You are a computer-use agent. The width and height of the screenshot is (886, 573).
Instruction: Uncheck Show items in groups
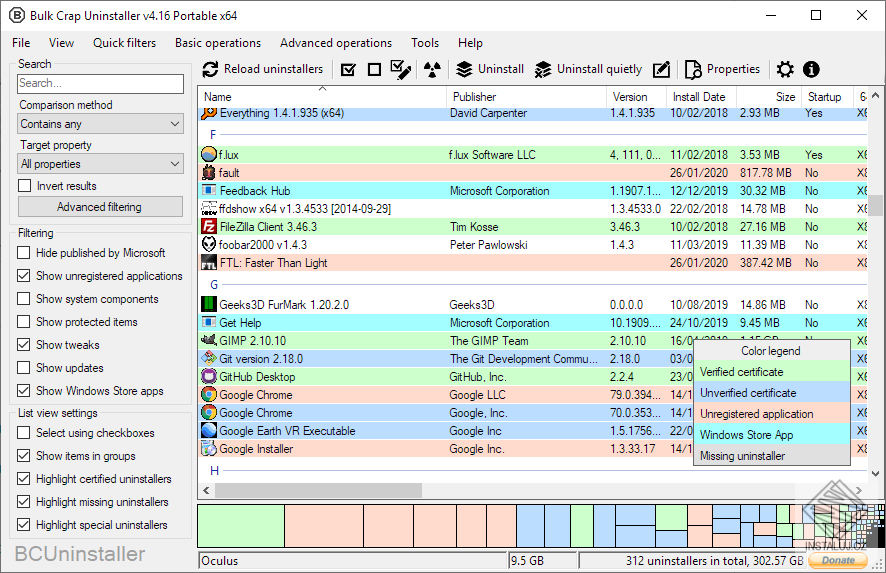pyautogui.click(x=24, y=455)
